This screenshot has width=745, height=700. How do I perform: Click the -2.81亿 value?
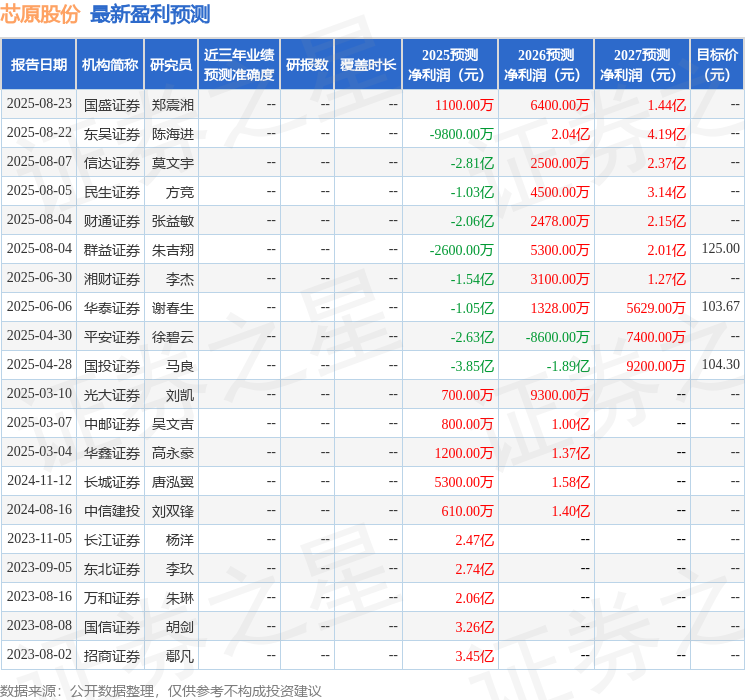tap(472, 163)
